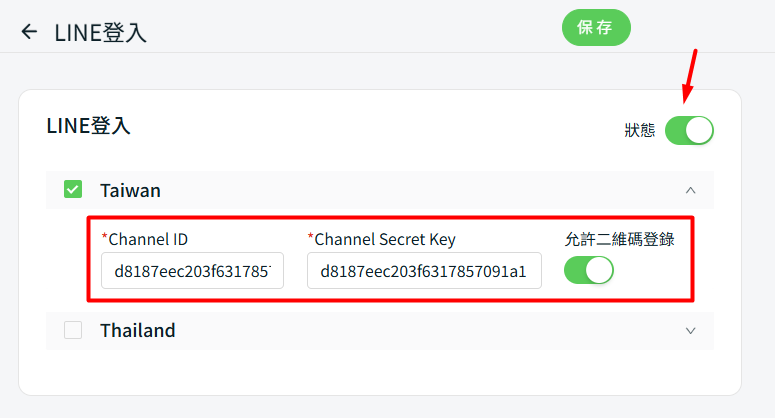Toggle the 狀態 status switch
The height and width of the screenshot is (418, 775).
click(689, 130)
